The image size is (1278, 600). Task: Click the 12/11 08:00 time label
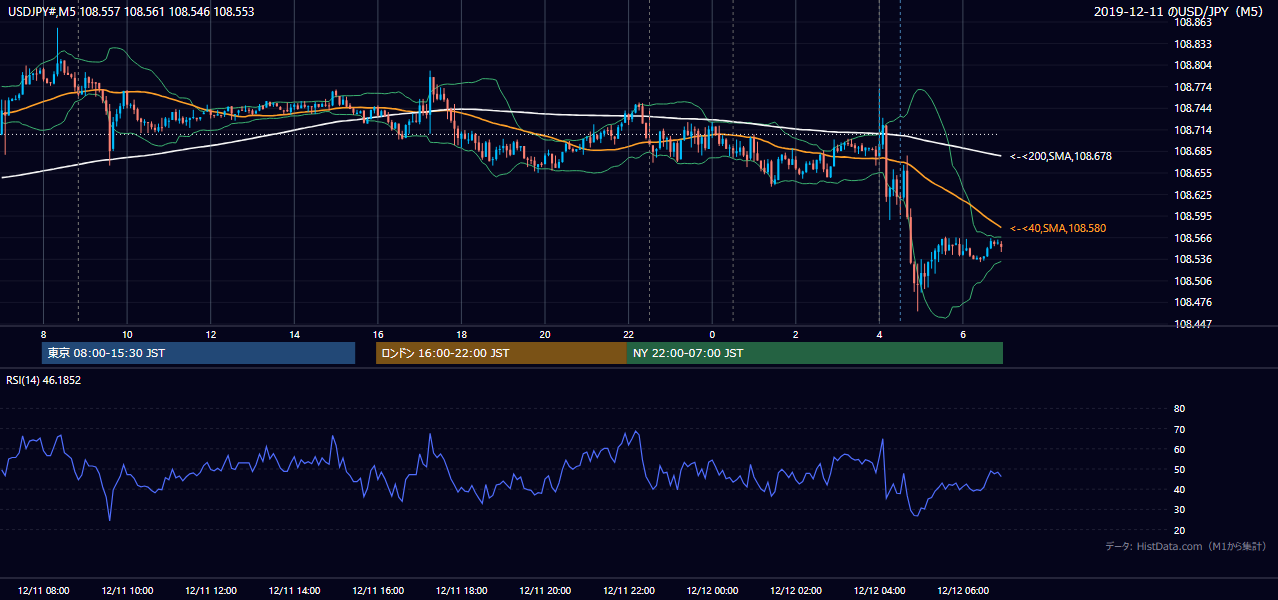[x=43, y=591]
